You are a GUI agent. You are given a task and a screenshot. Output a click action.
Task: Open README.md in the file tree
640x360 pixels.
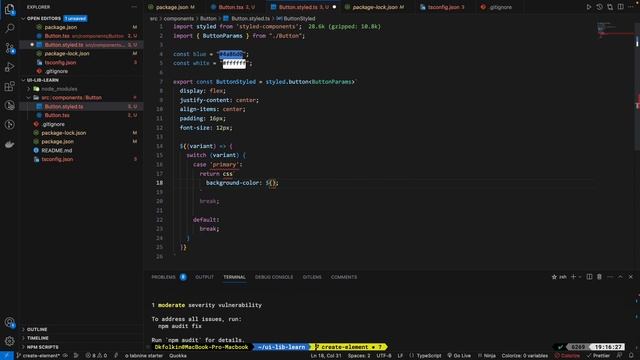[57, 150]
